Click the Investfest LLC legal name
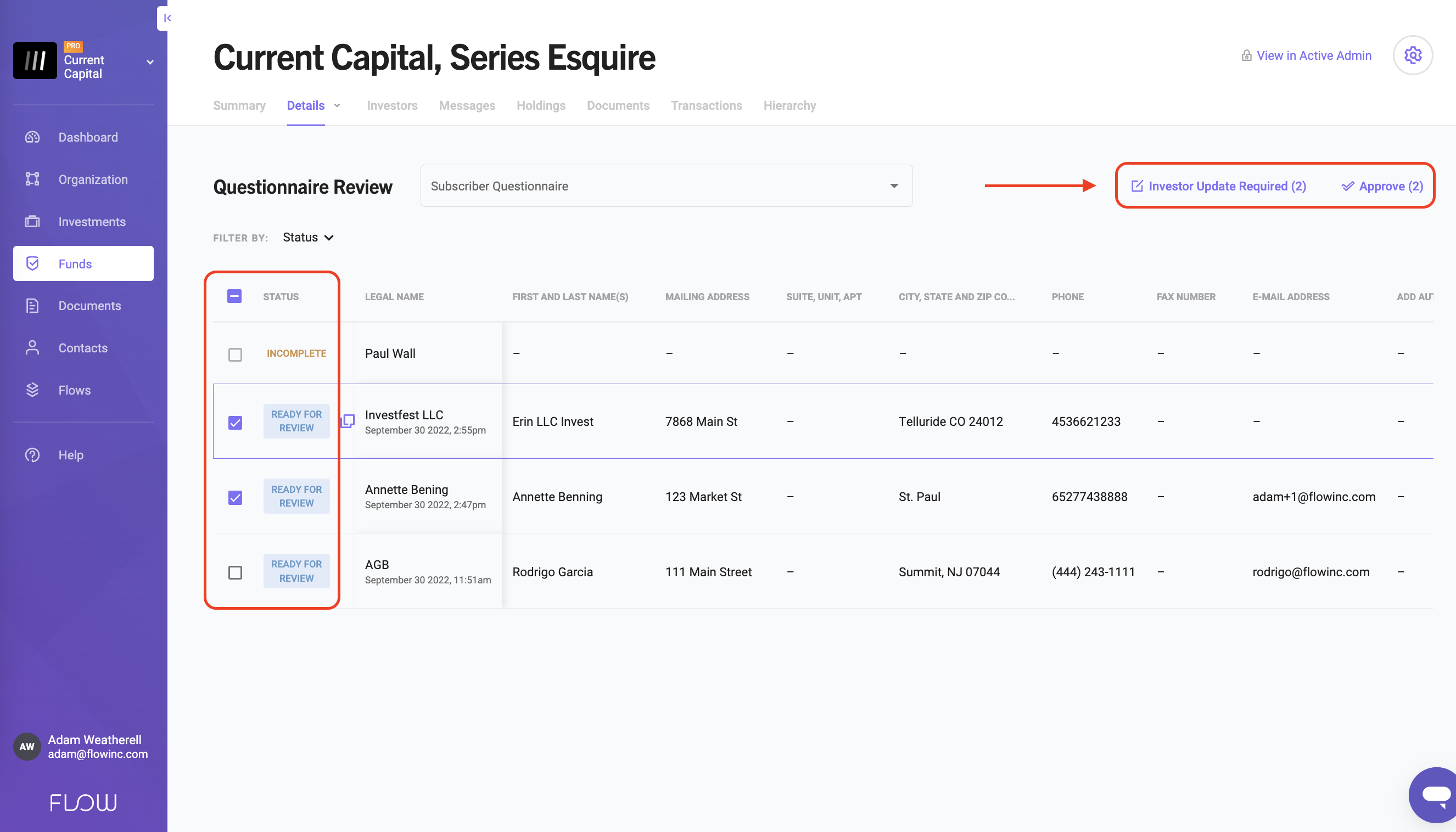Image resolution: width=1456 pixels, height=832 pixels. (x=404, y=415)
